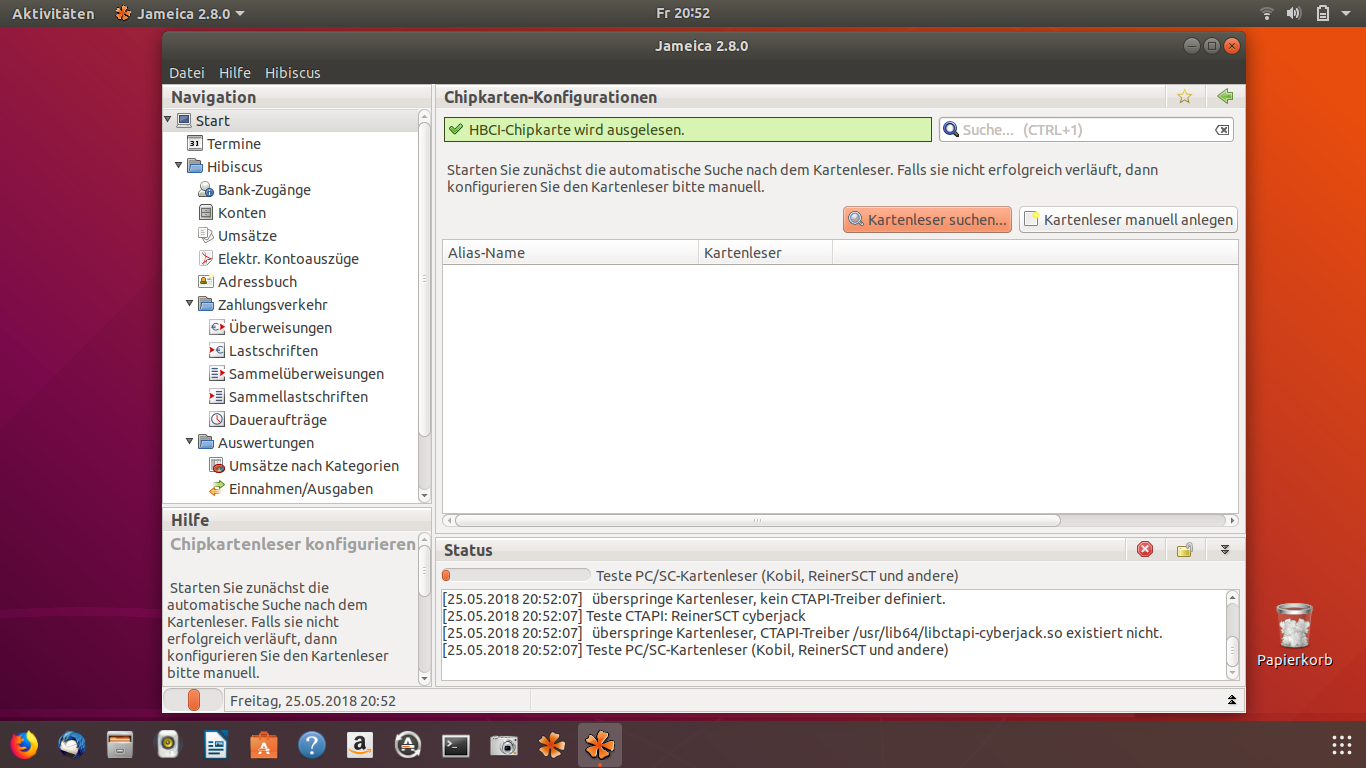The width and height of the screenshot is (1366, 768).
Task: Show applications grid in the dock
Action: tap(1342, 745)
